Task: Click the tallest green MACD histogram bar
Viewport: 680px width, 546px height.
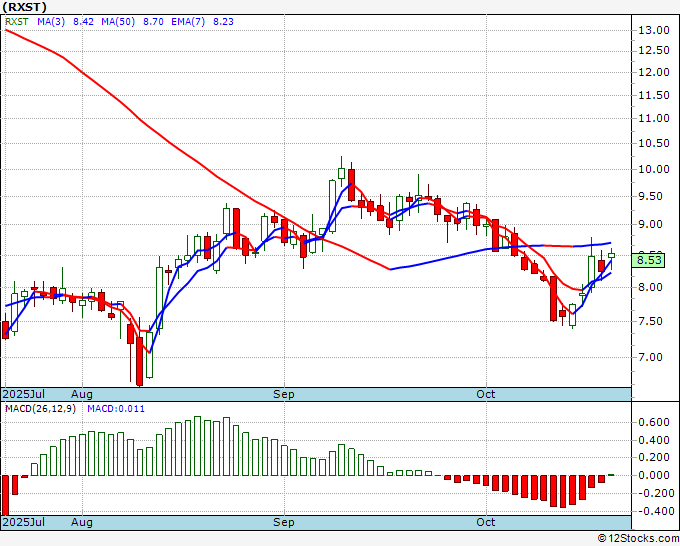Action: pos(197,446)
